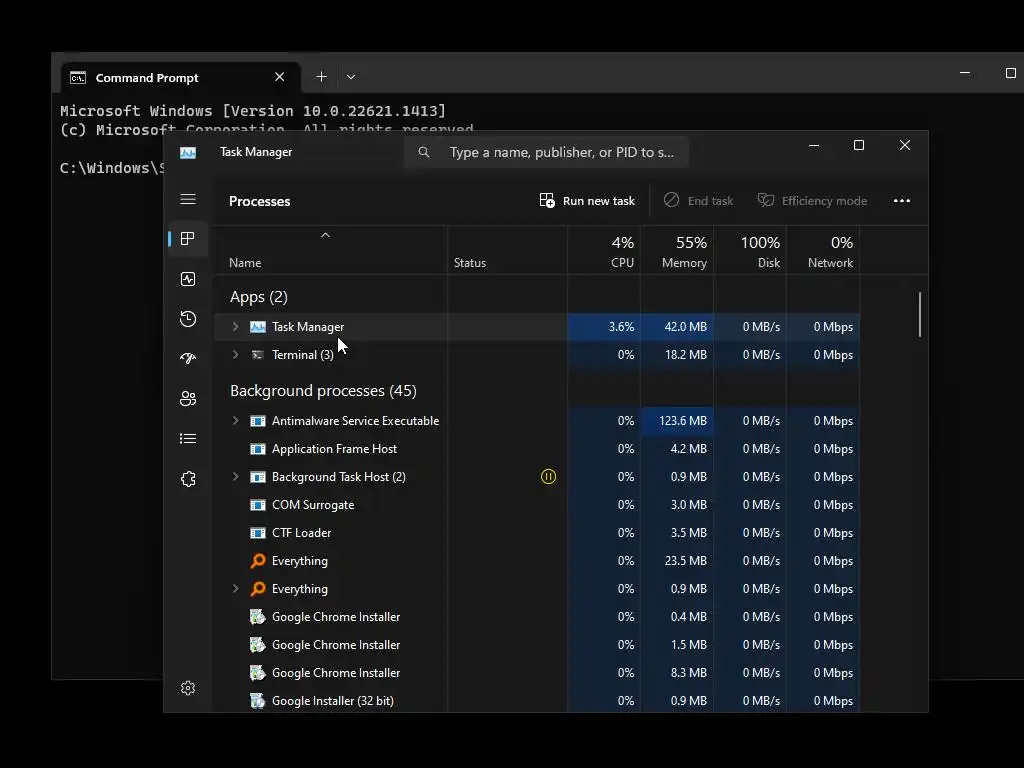Click the 123.6 MB memory cell

pyautogui.click(x=677, y=421)
